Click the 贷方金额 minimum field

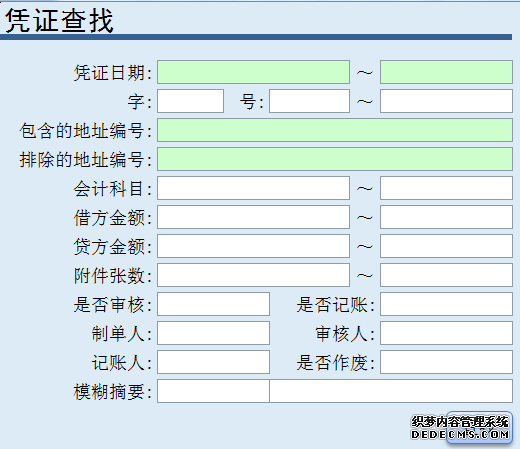pos(253,246)
